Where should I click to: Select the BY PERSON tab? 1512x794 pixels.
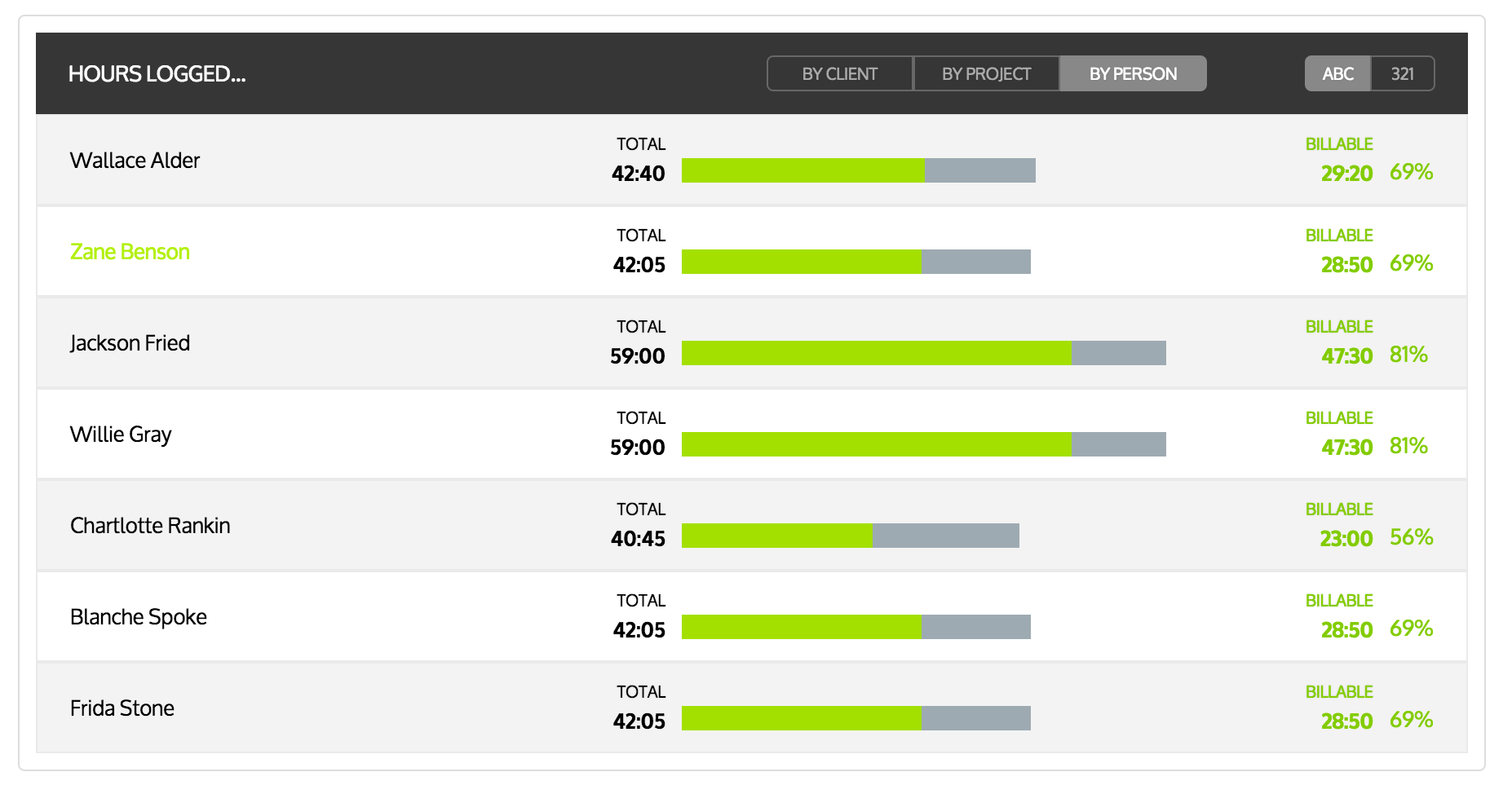(1133, 73)
